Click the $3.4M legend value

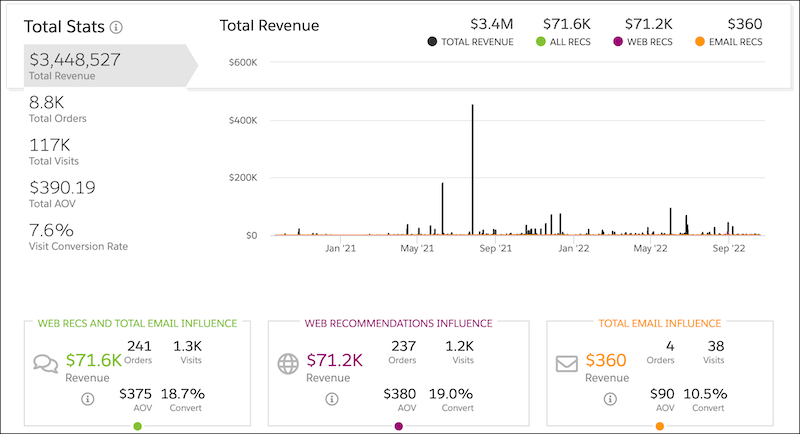click(x=491, y=24)
